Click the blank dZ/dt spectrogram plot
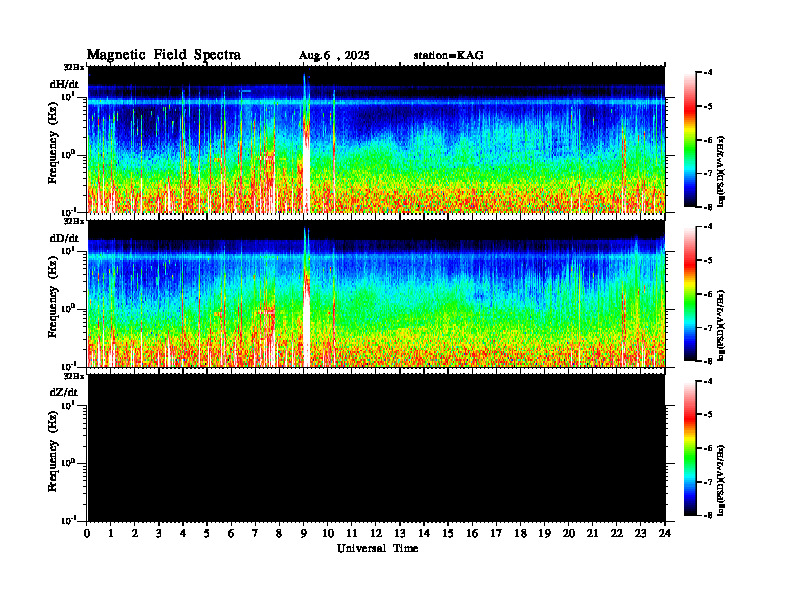The image size is (792, 612). tap(376, 447)
